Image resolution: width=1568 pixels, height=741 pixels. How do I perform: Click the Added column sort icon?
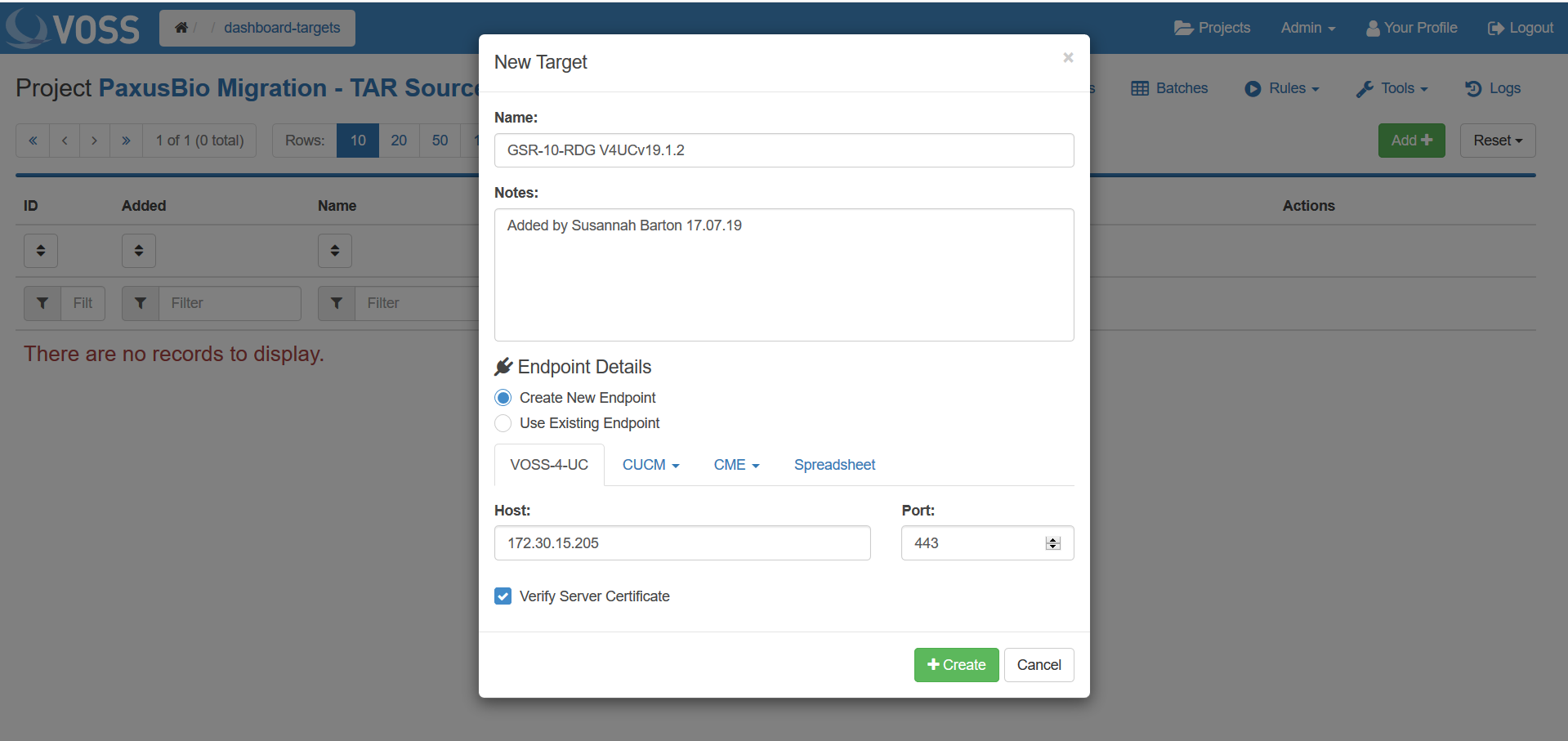(x=139, y=251)
